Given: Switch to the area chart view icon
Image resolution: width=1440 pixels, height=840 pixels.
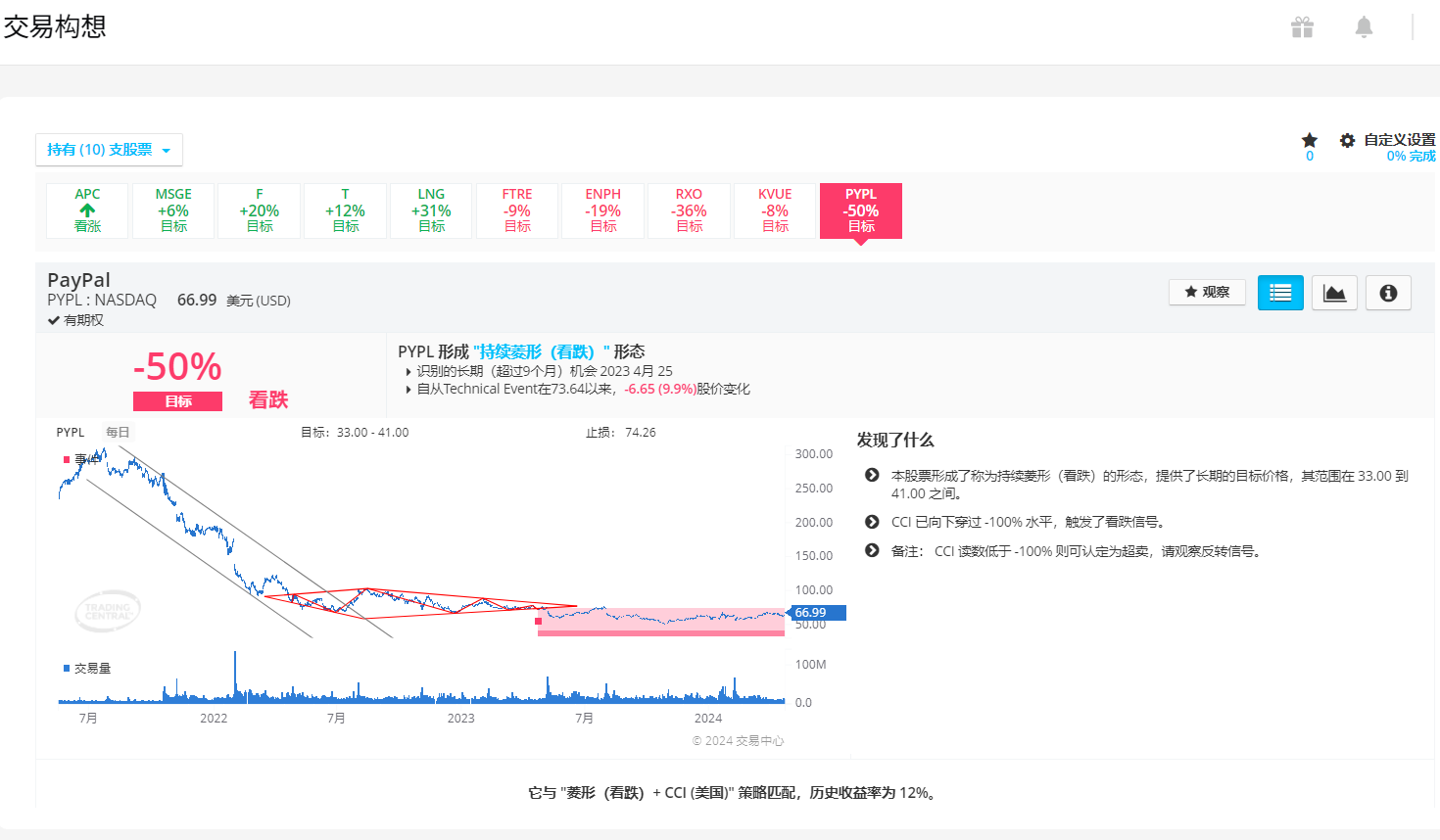Looking at the screenshot, I should click(1334, 293).
